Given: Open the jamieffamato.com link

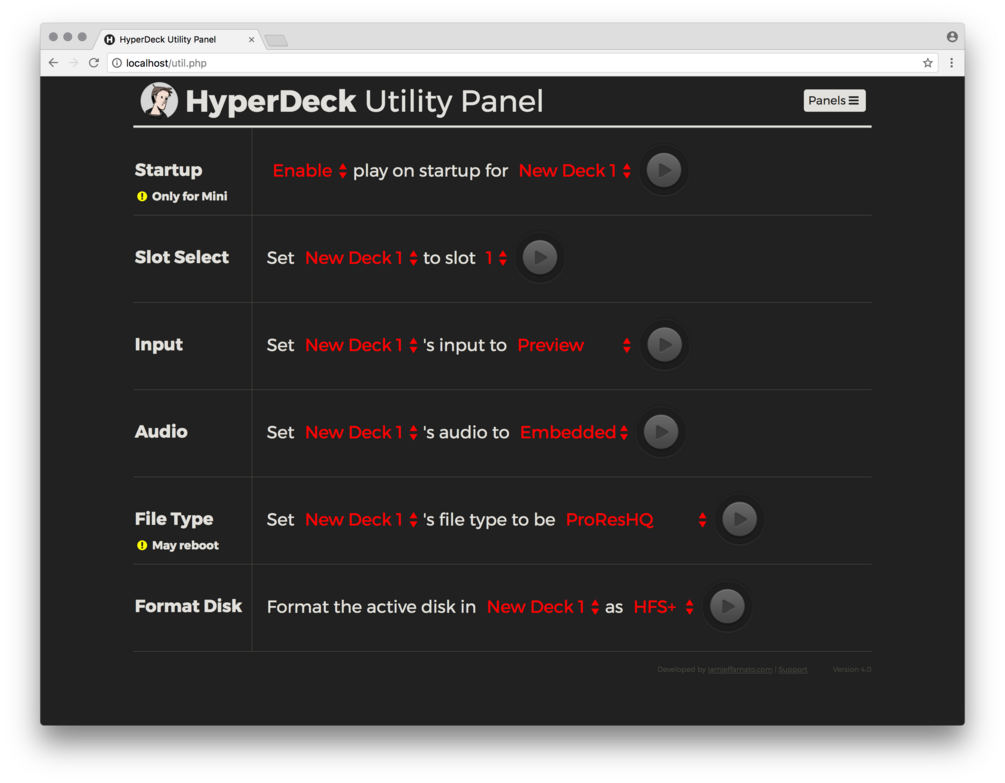Looking at the screenshot, I should click(x=740, y=670).
